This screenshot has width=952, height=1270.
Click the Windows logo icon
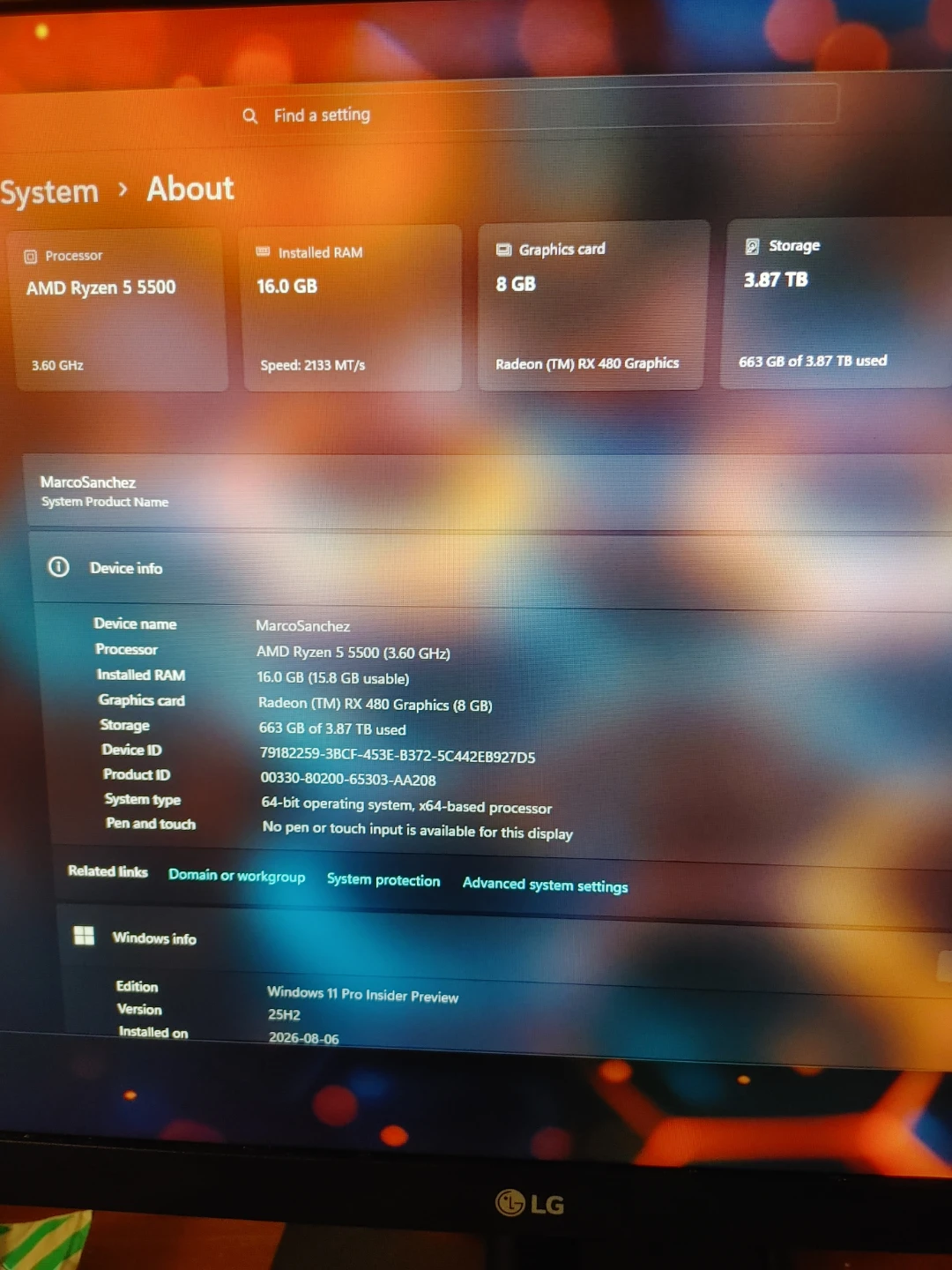(85, 936)
